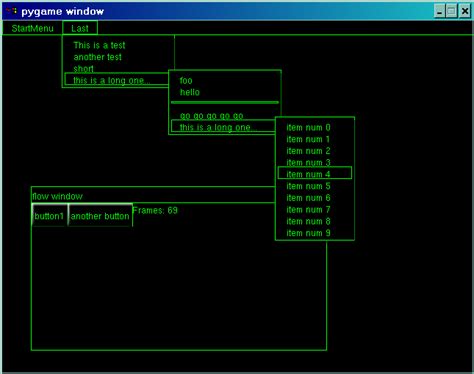The image size is (474, 374).
Task: Select 'item num 0'
Action: (308, 127)
